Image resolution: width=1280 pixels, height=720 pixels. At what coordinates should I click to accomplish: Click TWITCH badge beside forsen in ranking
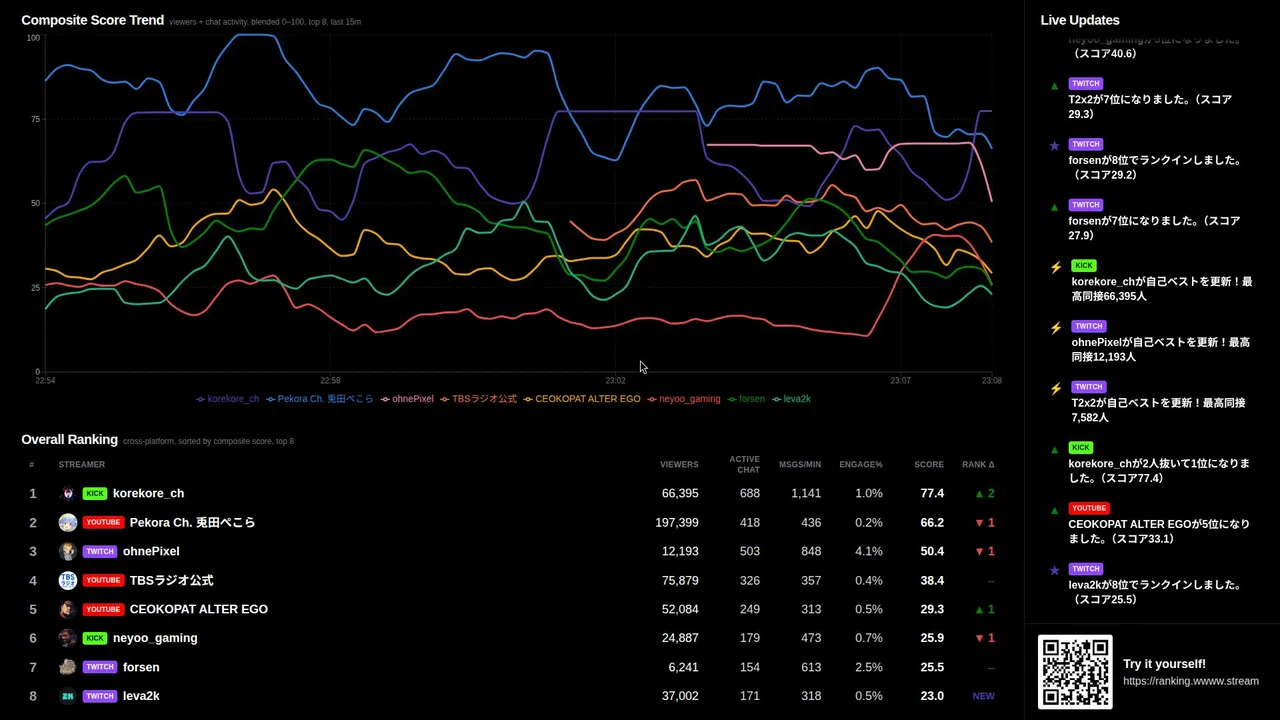coord(100,667)
